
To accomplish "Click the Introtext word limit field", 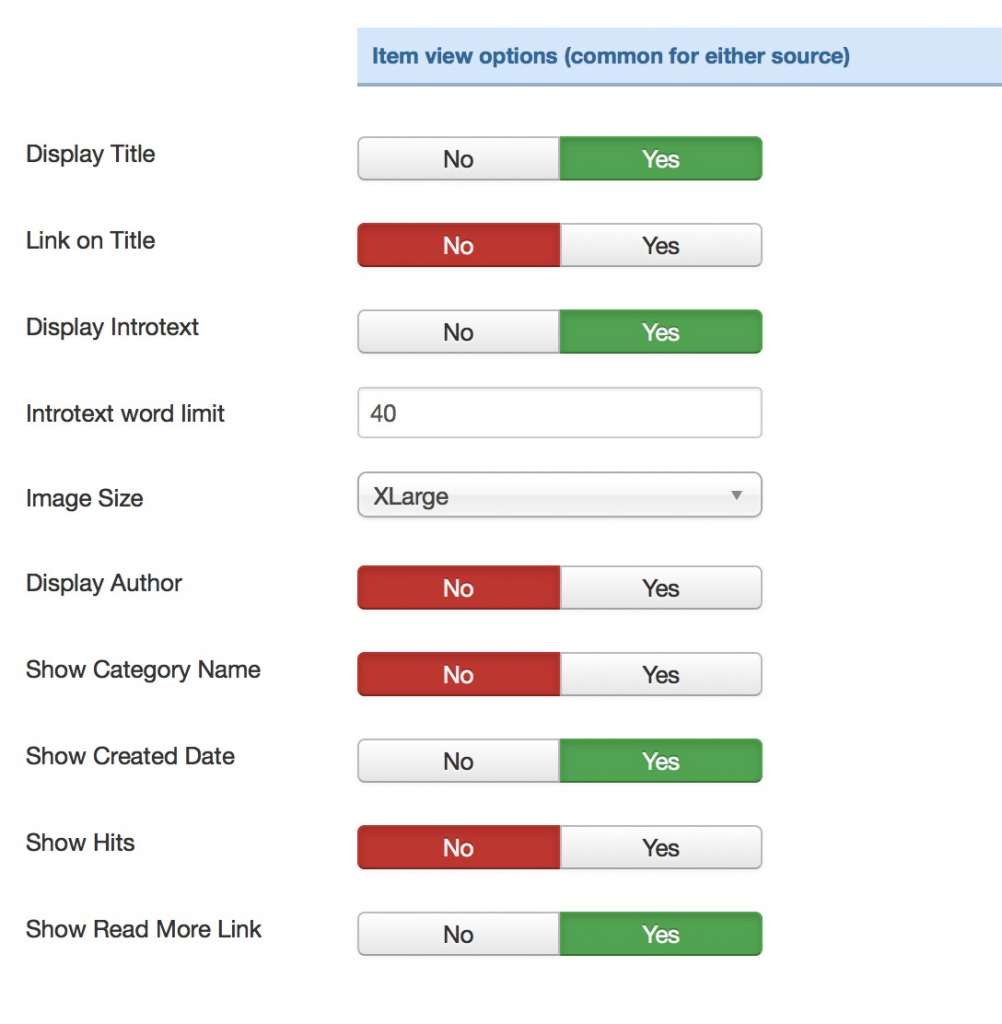I will pos(559,413).
